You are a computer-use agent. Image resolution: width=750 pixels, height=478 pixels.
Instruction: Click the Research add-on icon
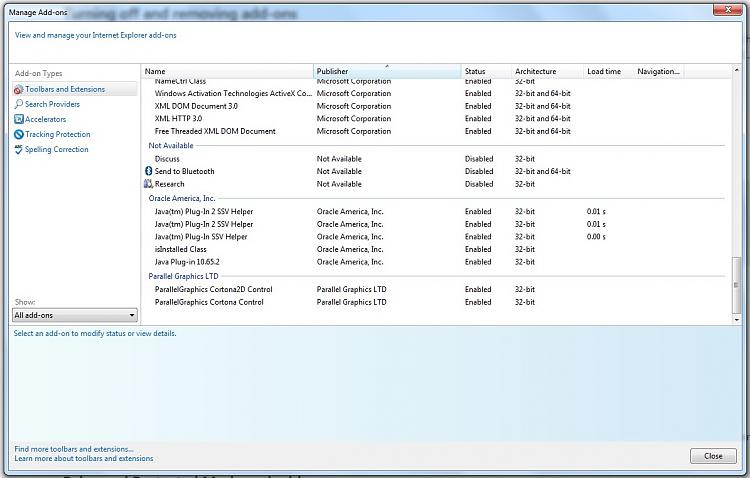point(148,184)
